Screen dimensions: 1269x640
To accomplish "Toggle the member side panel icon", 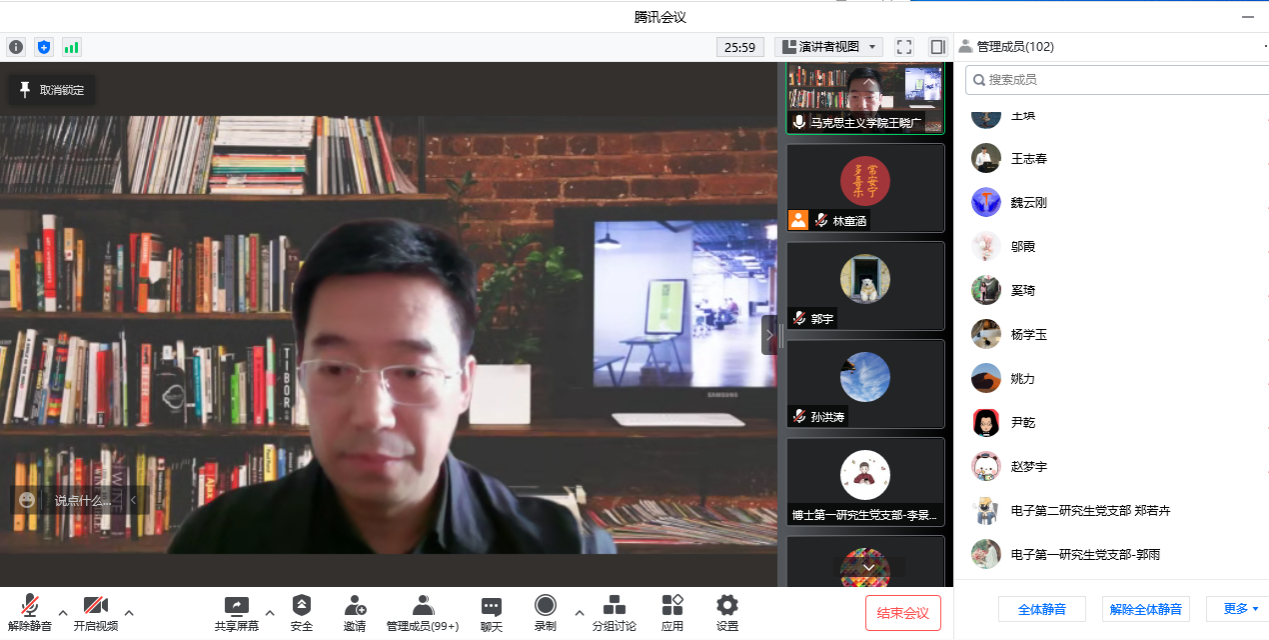I will pos(937,47).
